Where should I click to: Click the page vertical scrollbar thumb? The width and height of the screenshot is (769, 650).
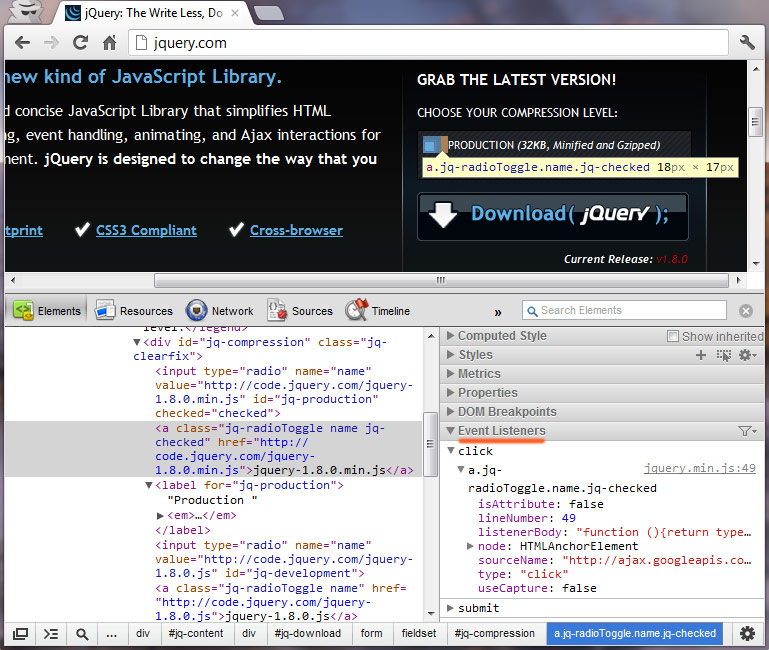[755, 122]
